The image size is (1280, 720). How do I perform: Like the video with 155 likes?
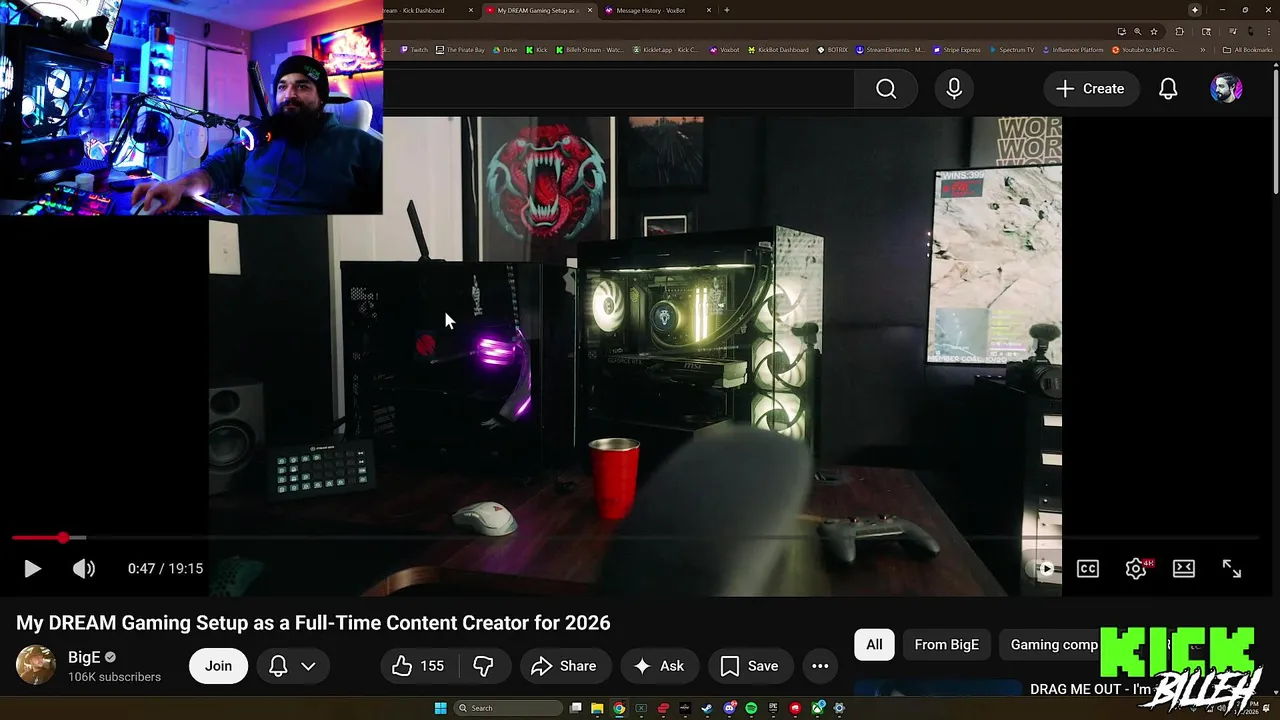[x=419, y=666]
